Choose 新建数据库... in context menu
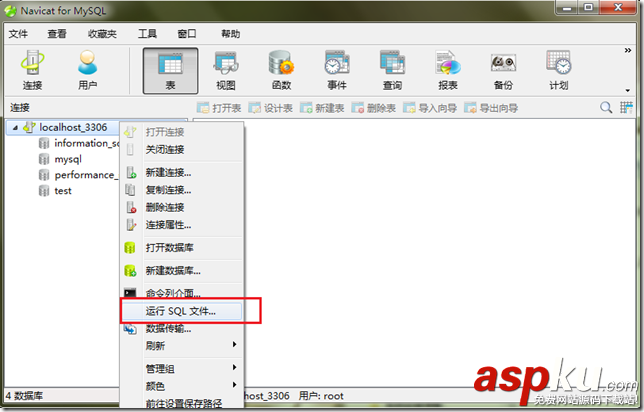The height and width of the screenshot is (412, 644). [182, 271]
